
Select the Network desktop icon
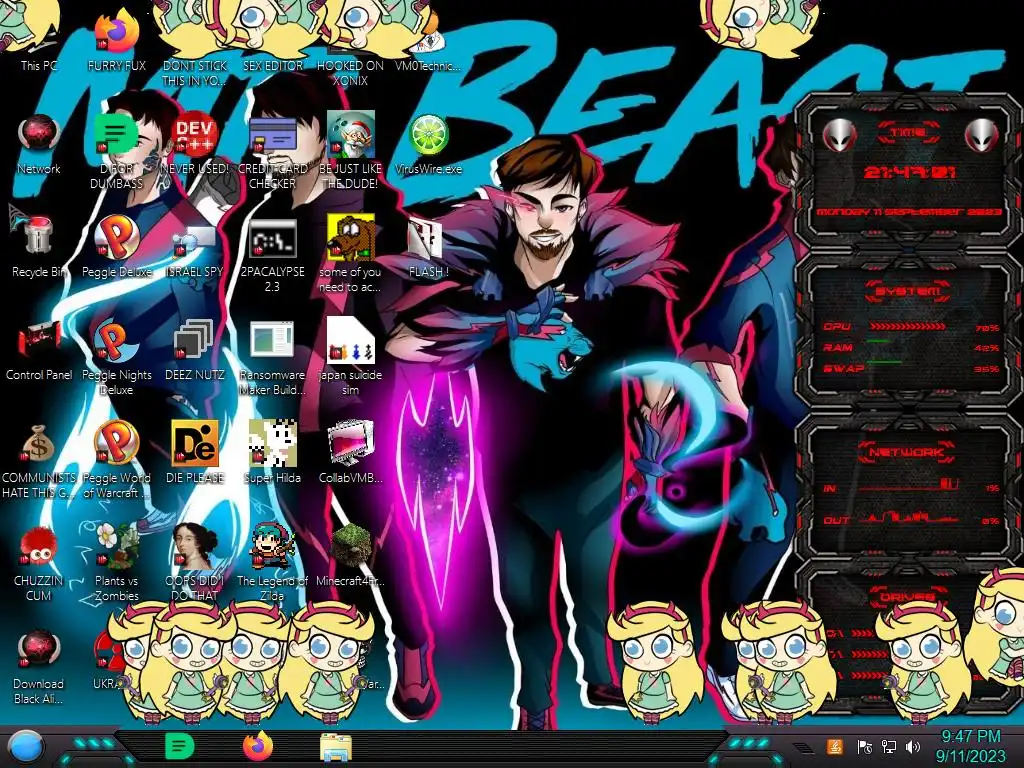(39, 137)
